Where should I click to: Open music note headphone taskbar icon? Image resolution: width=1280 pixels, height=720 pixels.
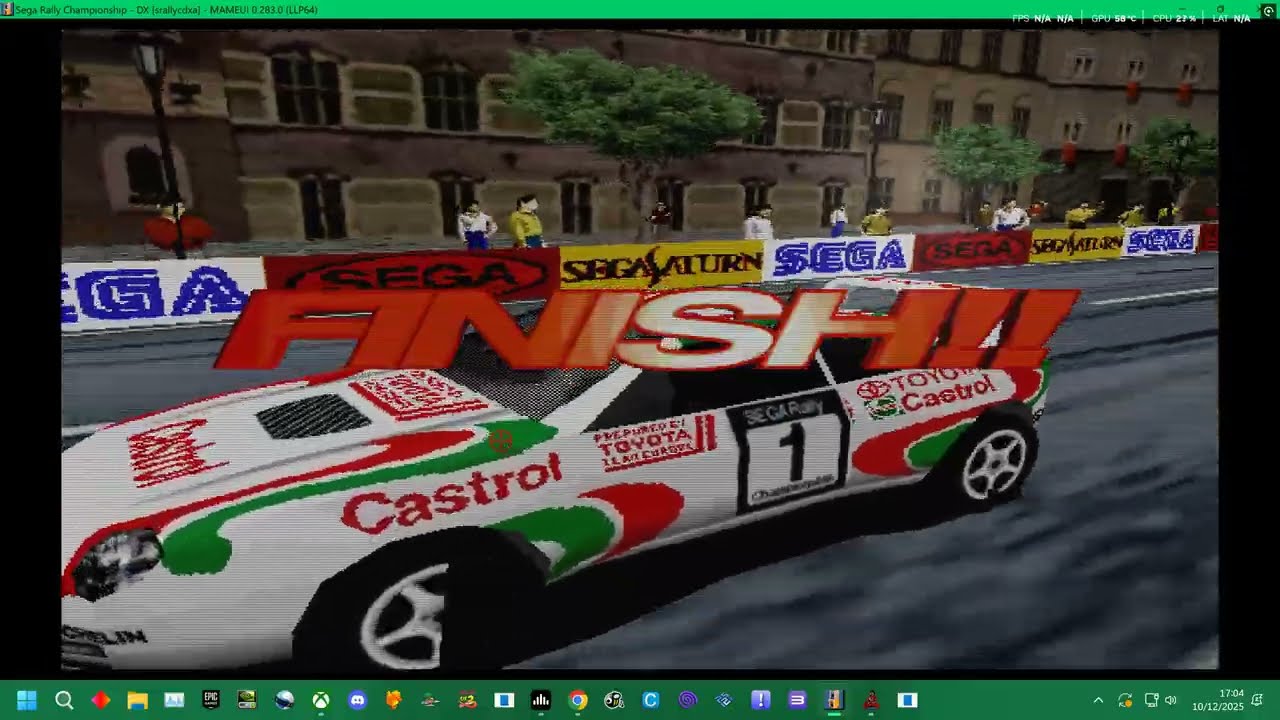tap(614, 700)
